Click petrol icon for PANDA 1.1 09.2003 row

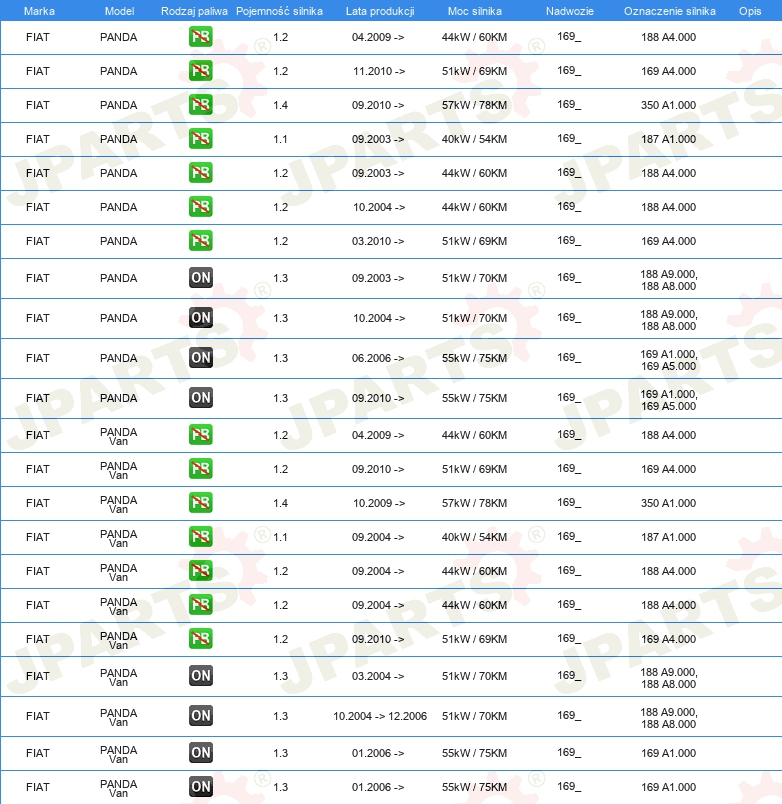200,138
